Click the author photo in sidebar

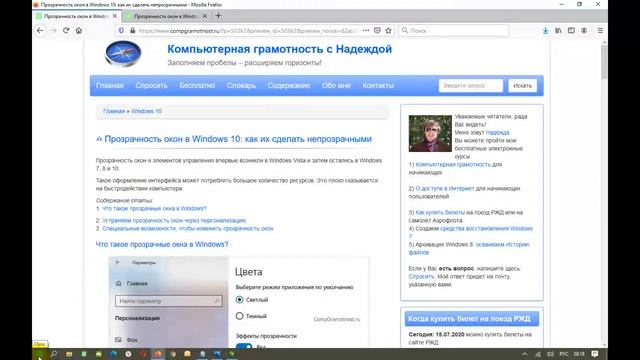[x=430, y=133]
